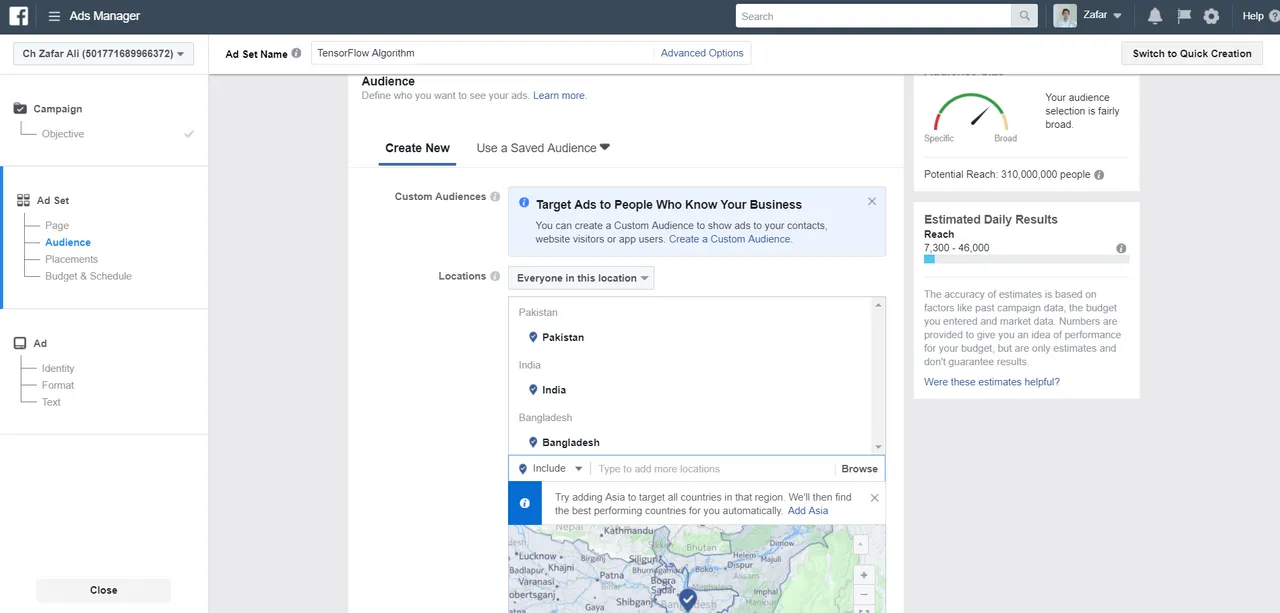The image size is (1280, 613).
Task: Click the Close button in sidebar
Action: [x=104, y=590]
